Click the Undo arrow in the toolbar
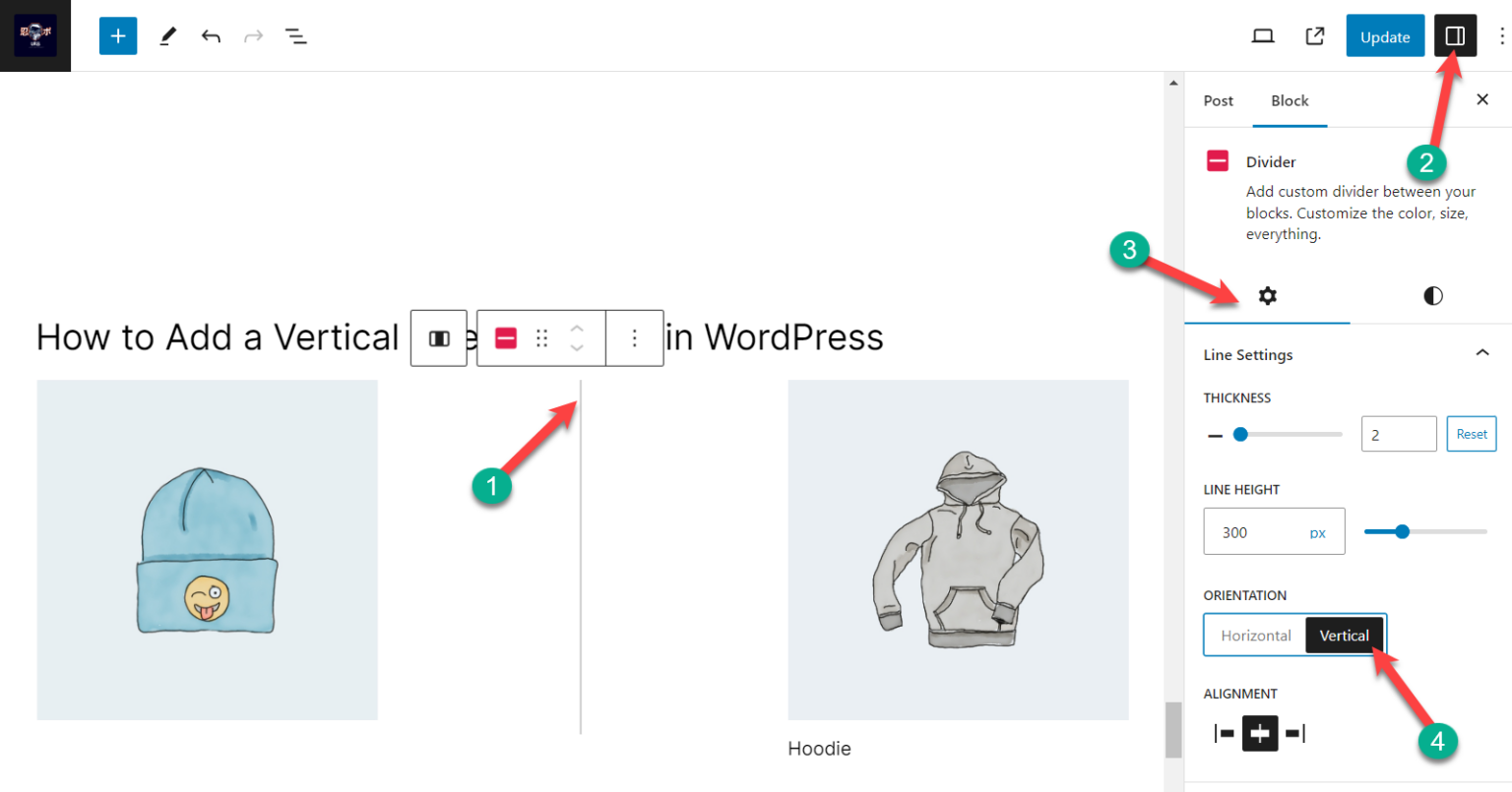Image resolution: width=1512 pixels, height=792 pixels. [210, 35]
